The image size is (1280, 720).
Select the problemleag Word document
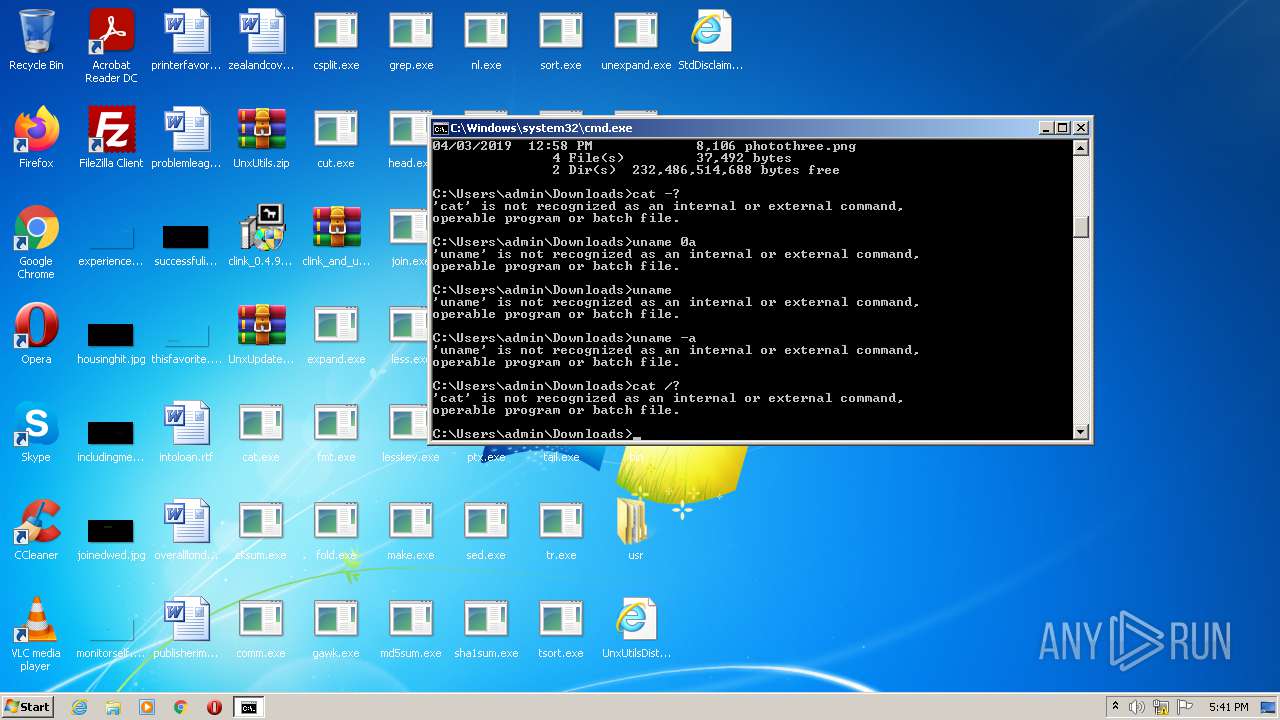click(x=186, y=138)
